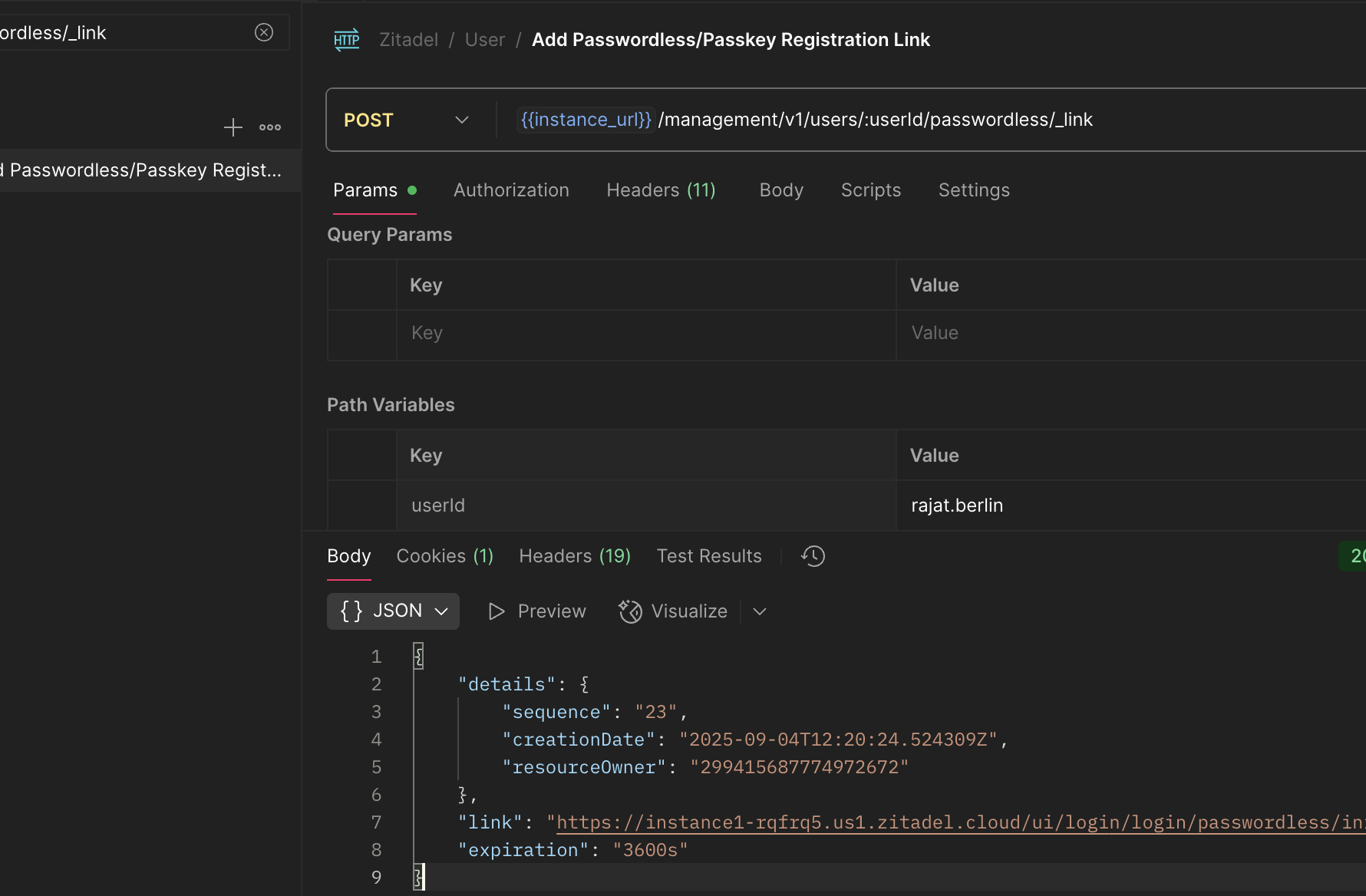Open the request Body tab
The image size is (1366, 896).
pyautogui.click(x=781, y=190)
